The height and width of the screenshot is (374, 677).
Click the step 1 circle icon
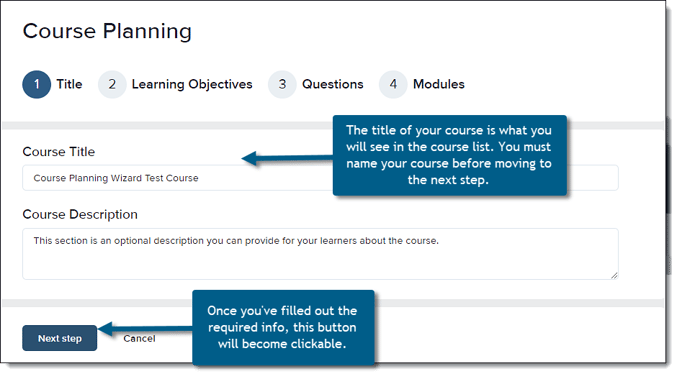coord(37,84)
